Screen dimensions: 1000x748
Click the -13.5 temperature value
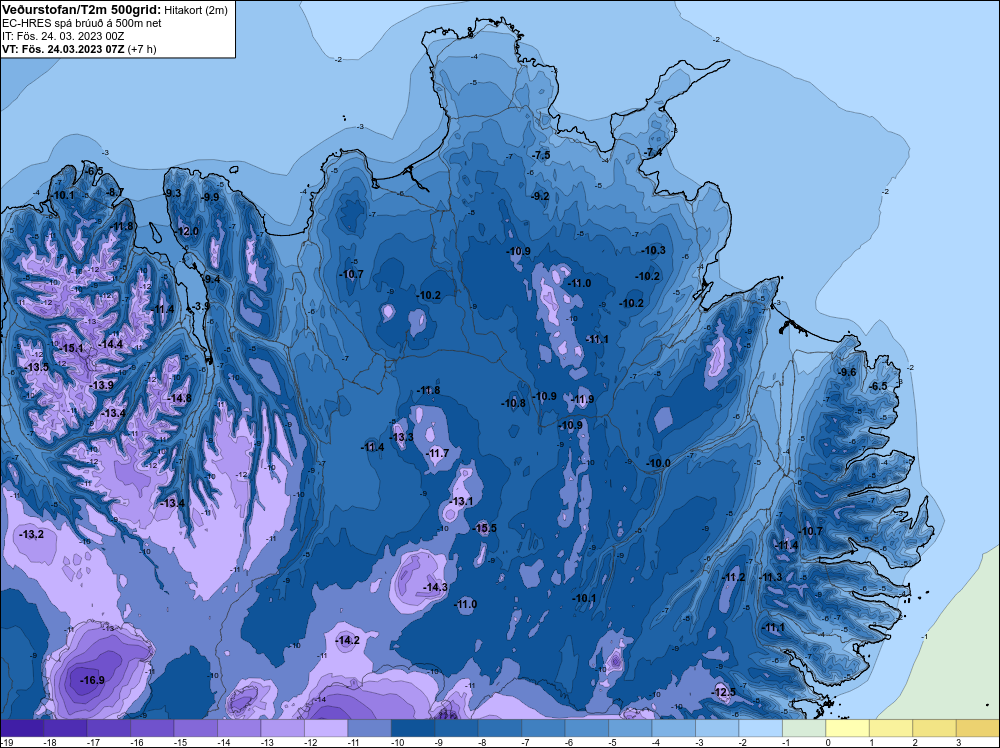[36, 367]
